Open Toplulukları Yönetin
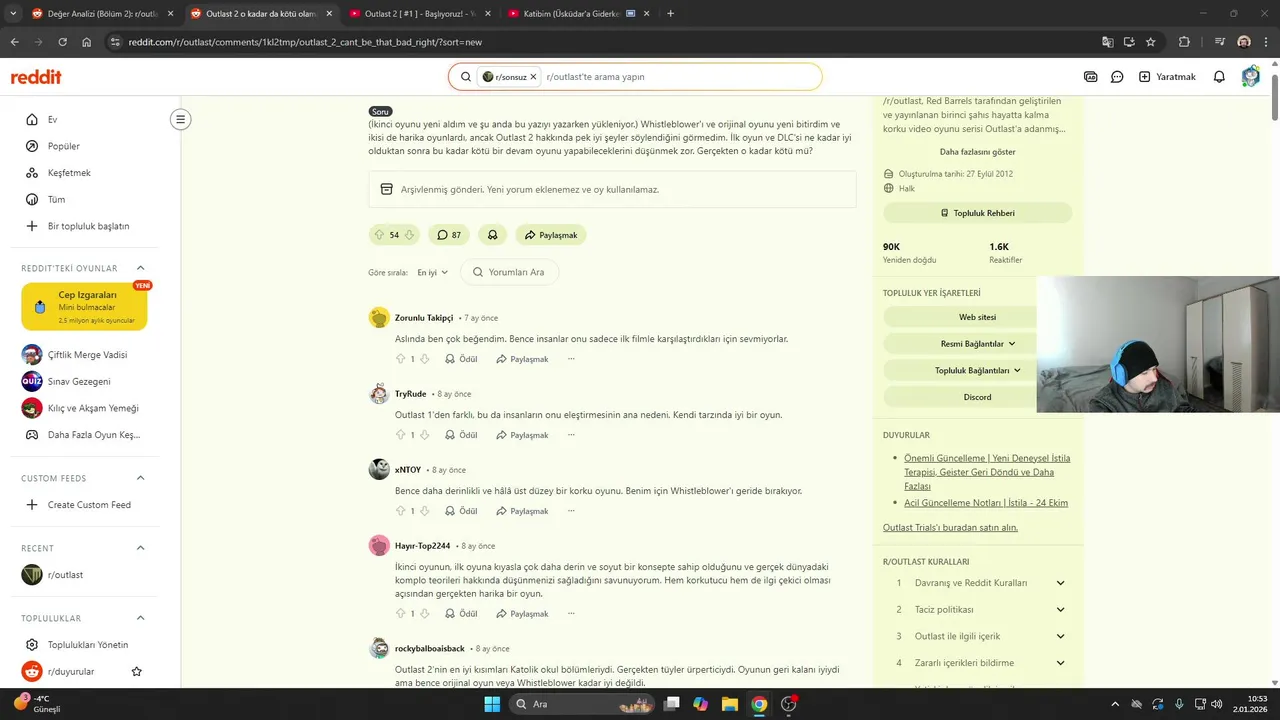 90,645
